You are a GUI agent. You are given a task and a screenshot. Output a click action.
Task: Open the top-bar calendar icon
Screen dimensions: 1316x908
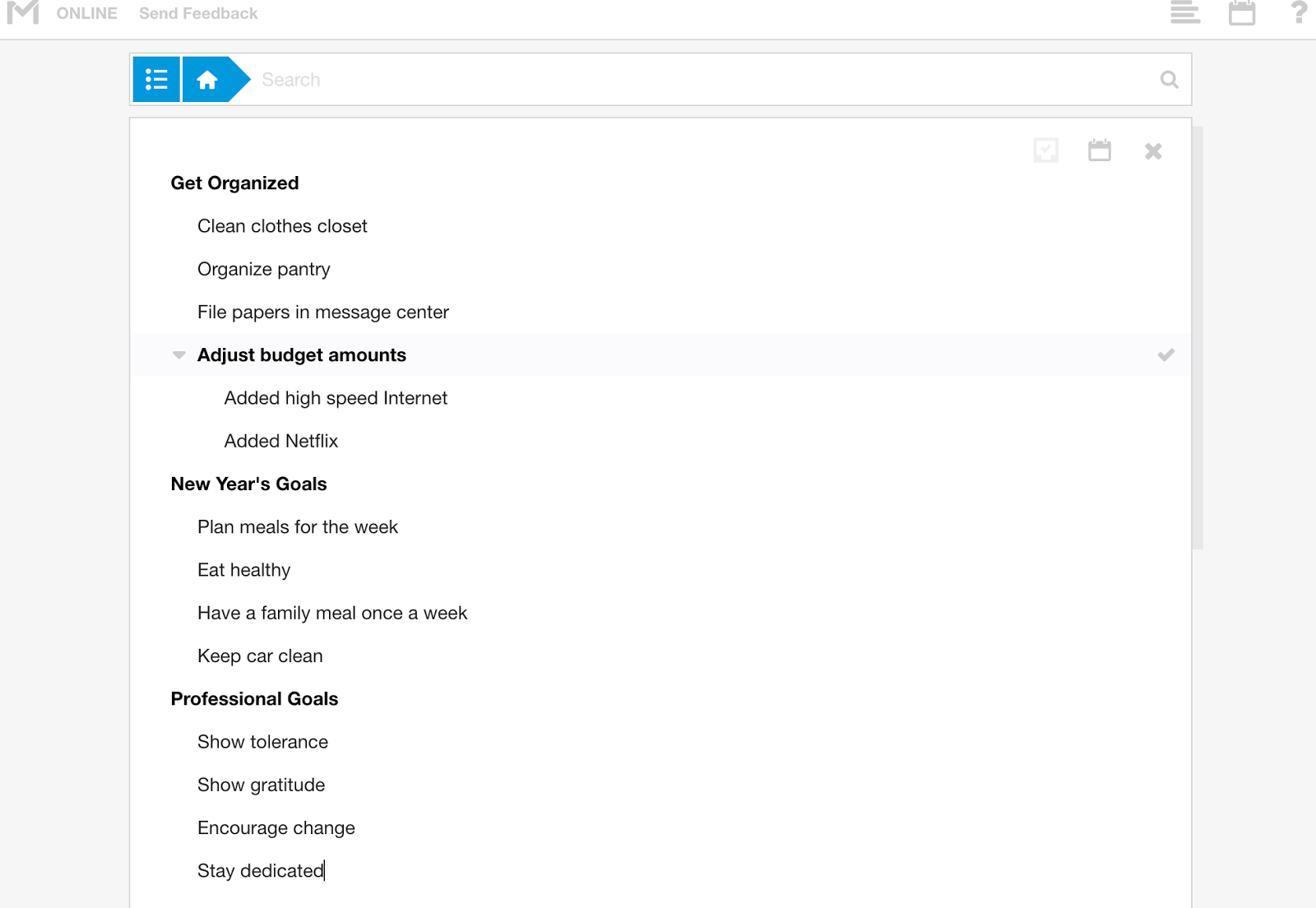point(1242,12)
